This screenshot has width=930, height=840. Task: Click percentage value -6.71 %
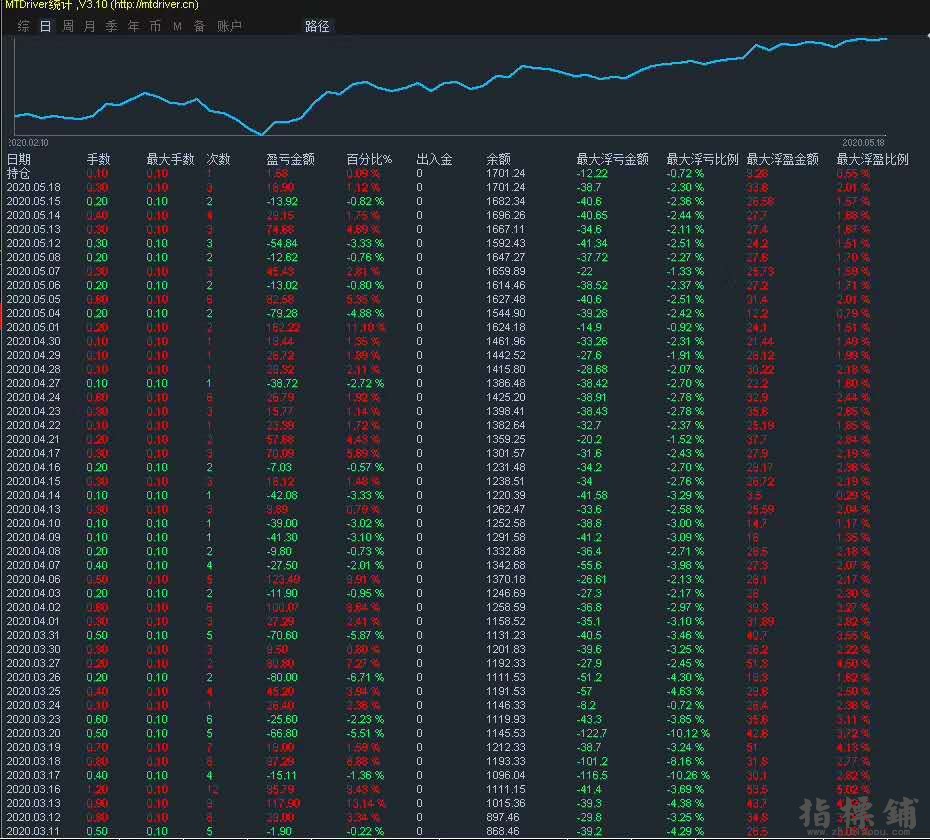(x=365, y=677)
